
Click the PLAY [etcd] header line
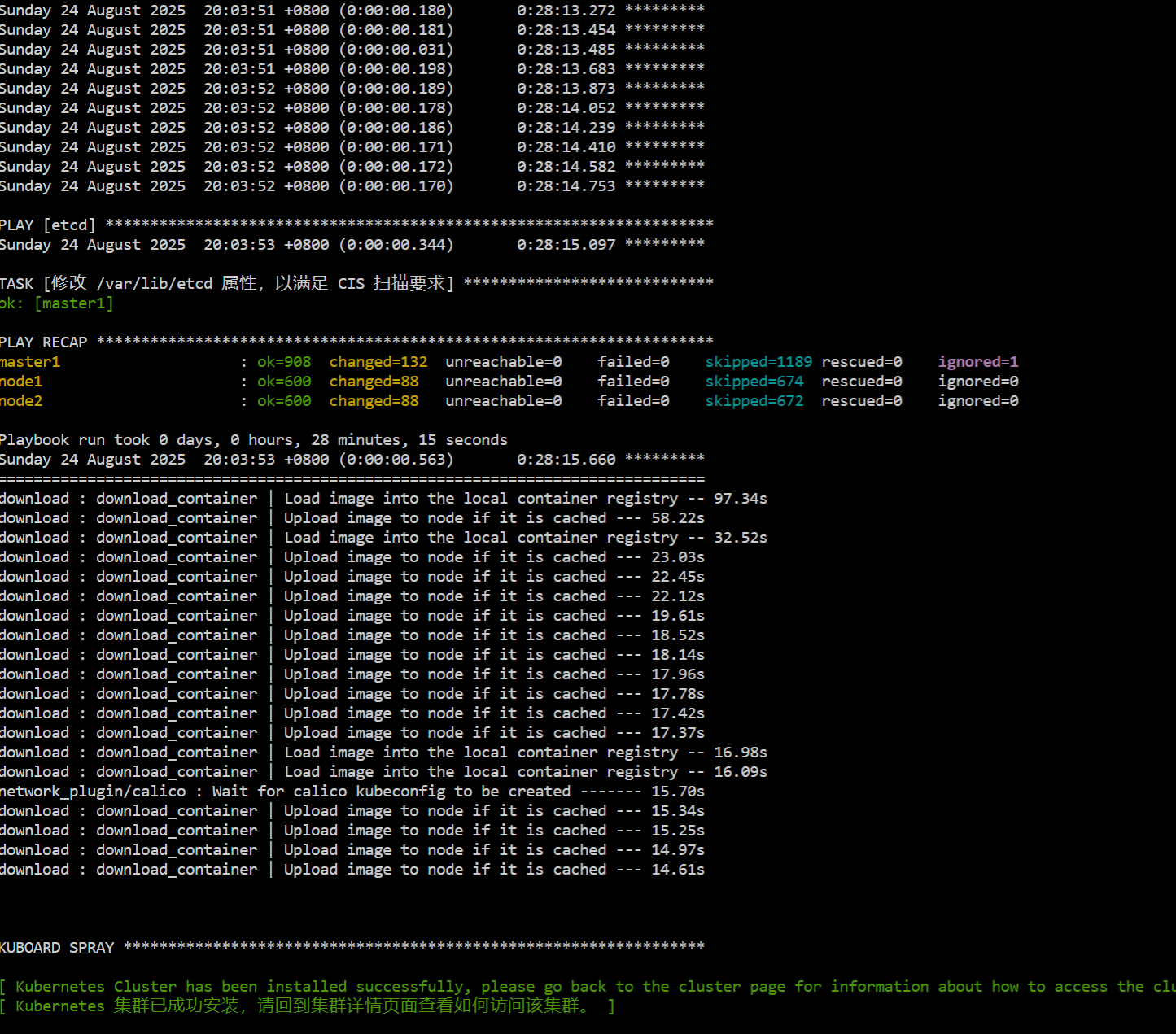(x=47, y=225)
